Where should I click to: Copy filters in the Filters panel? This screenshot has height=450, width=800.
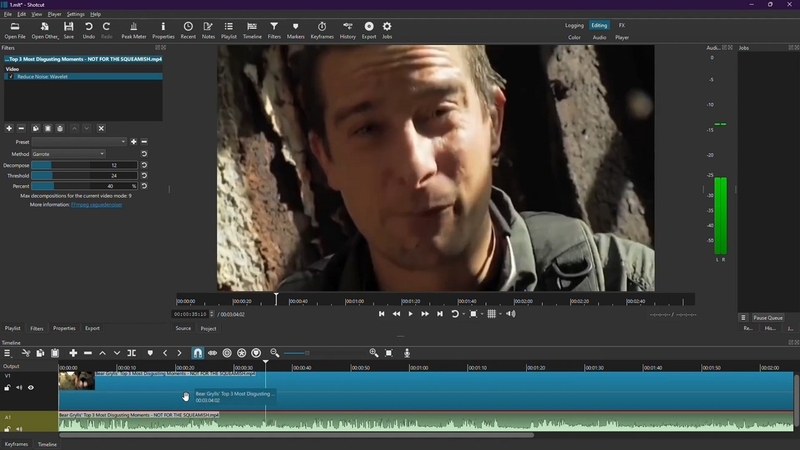pos(35,128)
